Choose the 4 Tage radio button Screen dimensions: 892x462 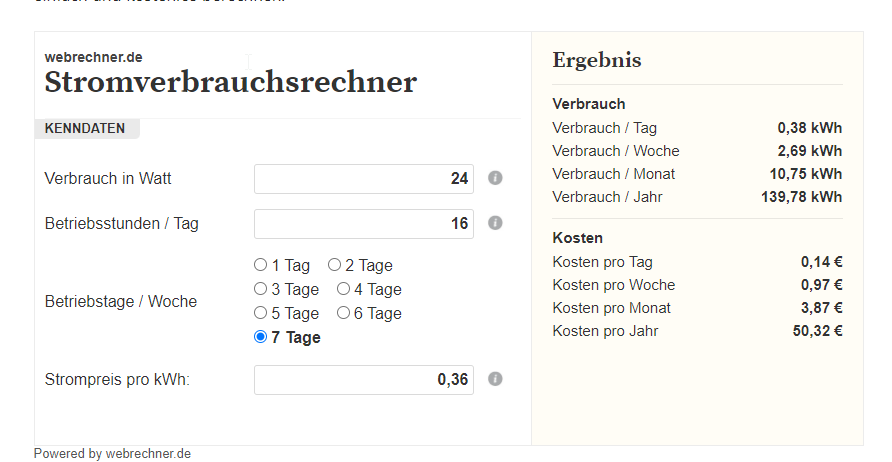pos(343,288)
